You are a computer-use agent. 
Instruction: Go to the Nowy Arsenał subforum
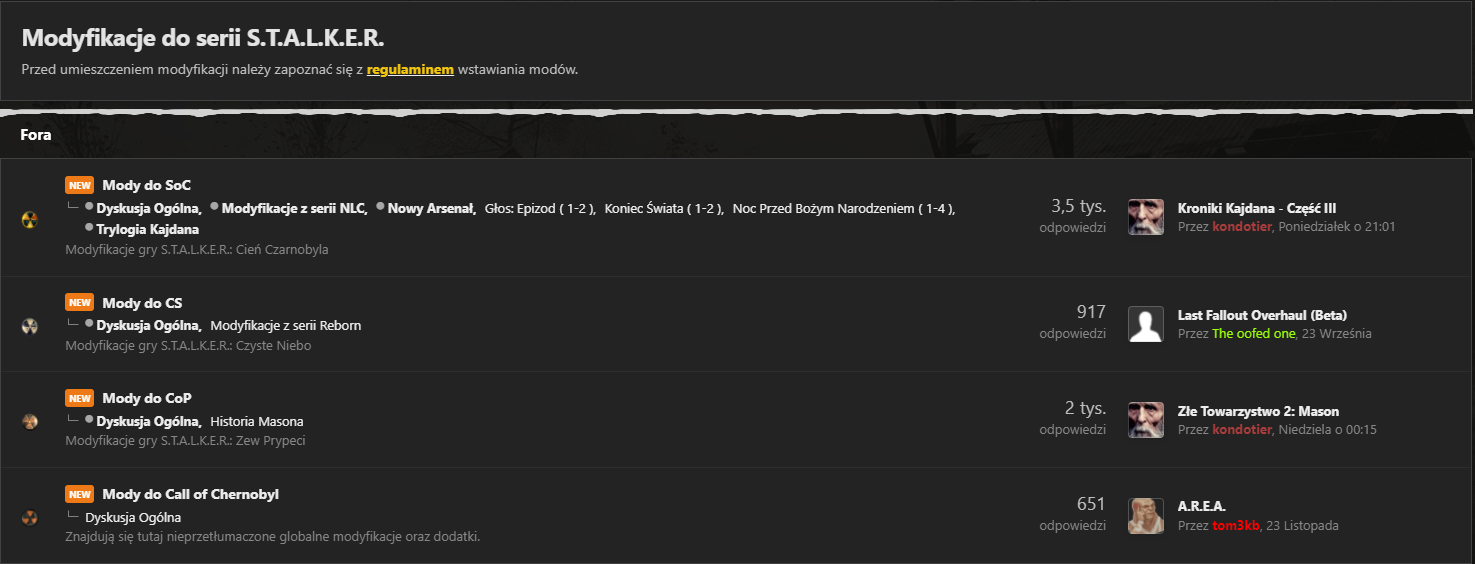[431, 208]
